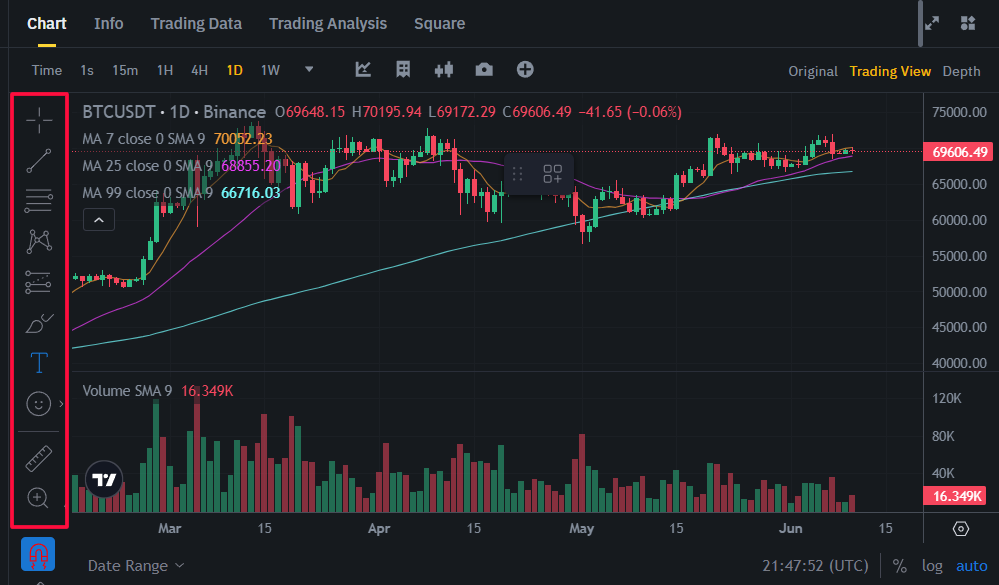Expand chart to fullscreen
The height and width of the screenshot is (585, 999).
[932, 24]
